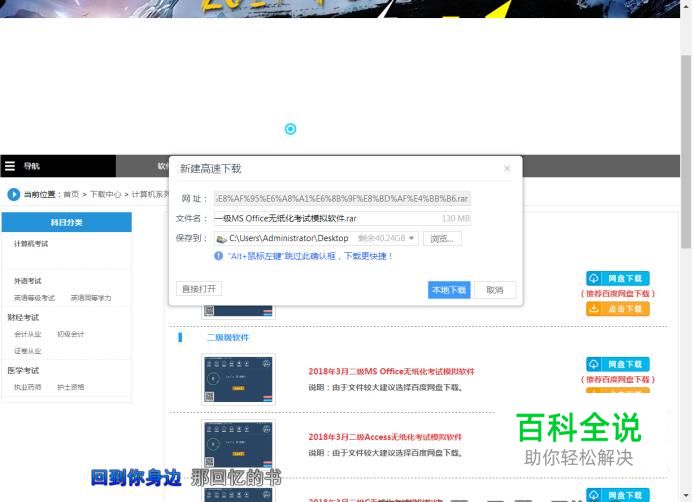This screenshot has width=692, height=502.
Task: Click the 二级Access software thumbnail
Action: 238,444
